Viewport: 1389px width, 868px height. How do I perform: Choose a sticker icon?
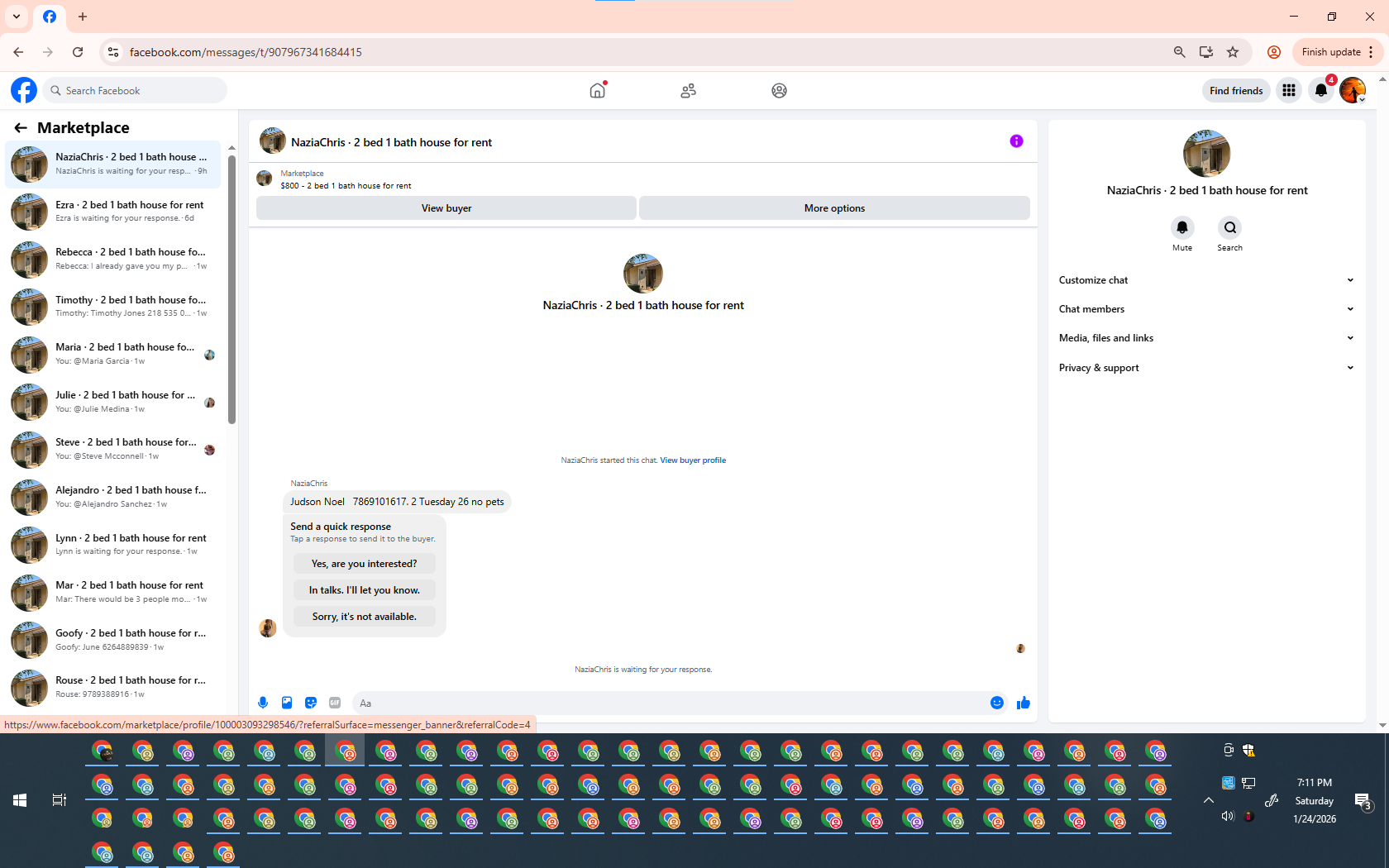(x=311, y=703)
